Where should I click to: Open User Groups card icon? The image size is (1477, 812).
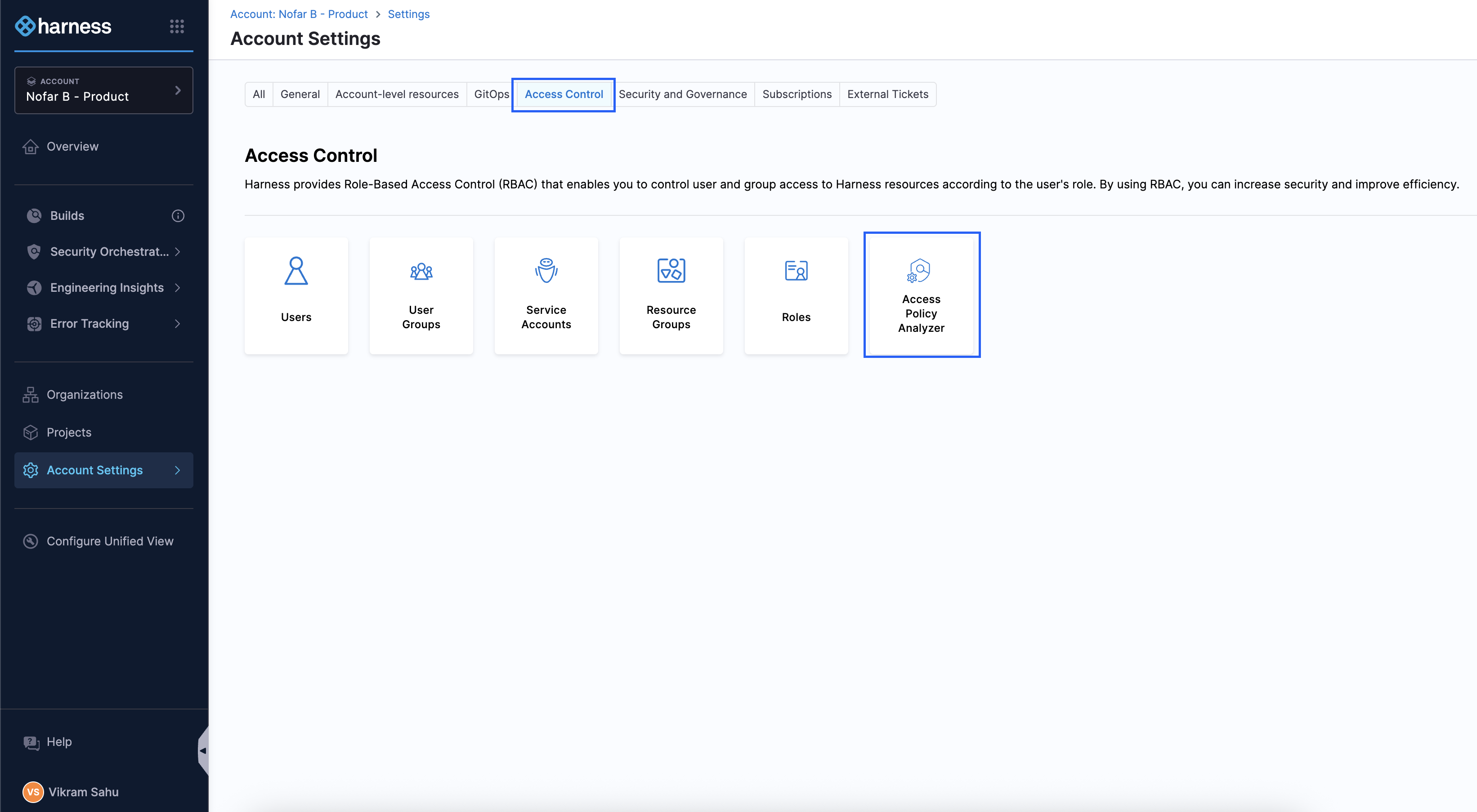421,271
